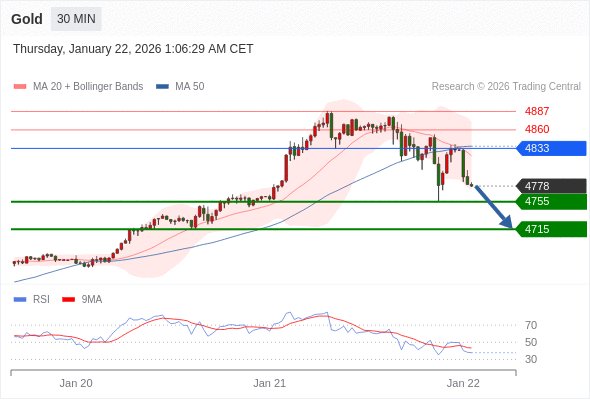
Task: Click the '9MA' legend label
Action: [x=92, y=300]
